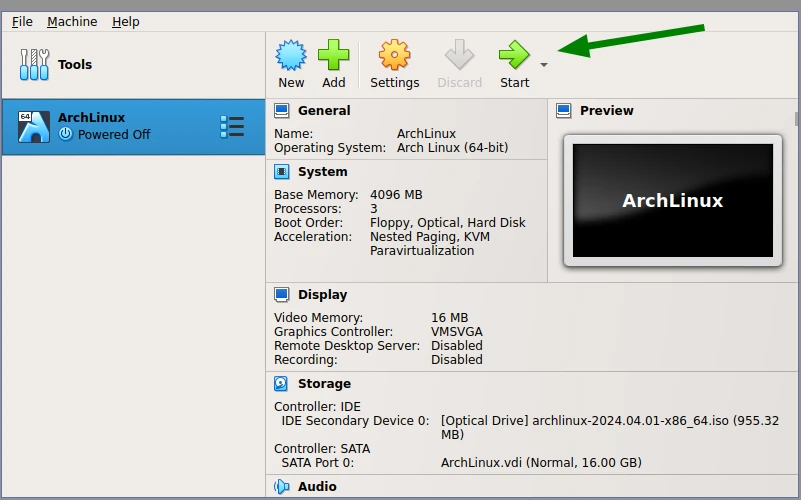Click the General section header

click(324, 111)
